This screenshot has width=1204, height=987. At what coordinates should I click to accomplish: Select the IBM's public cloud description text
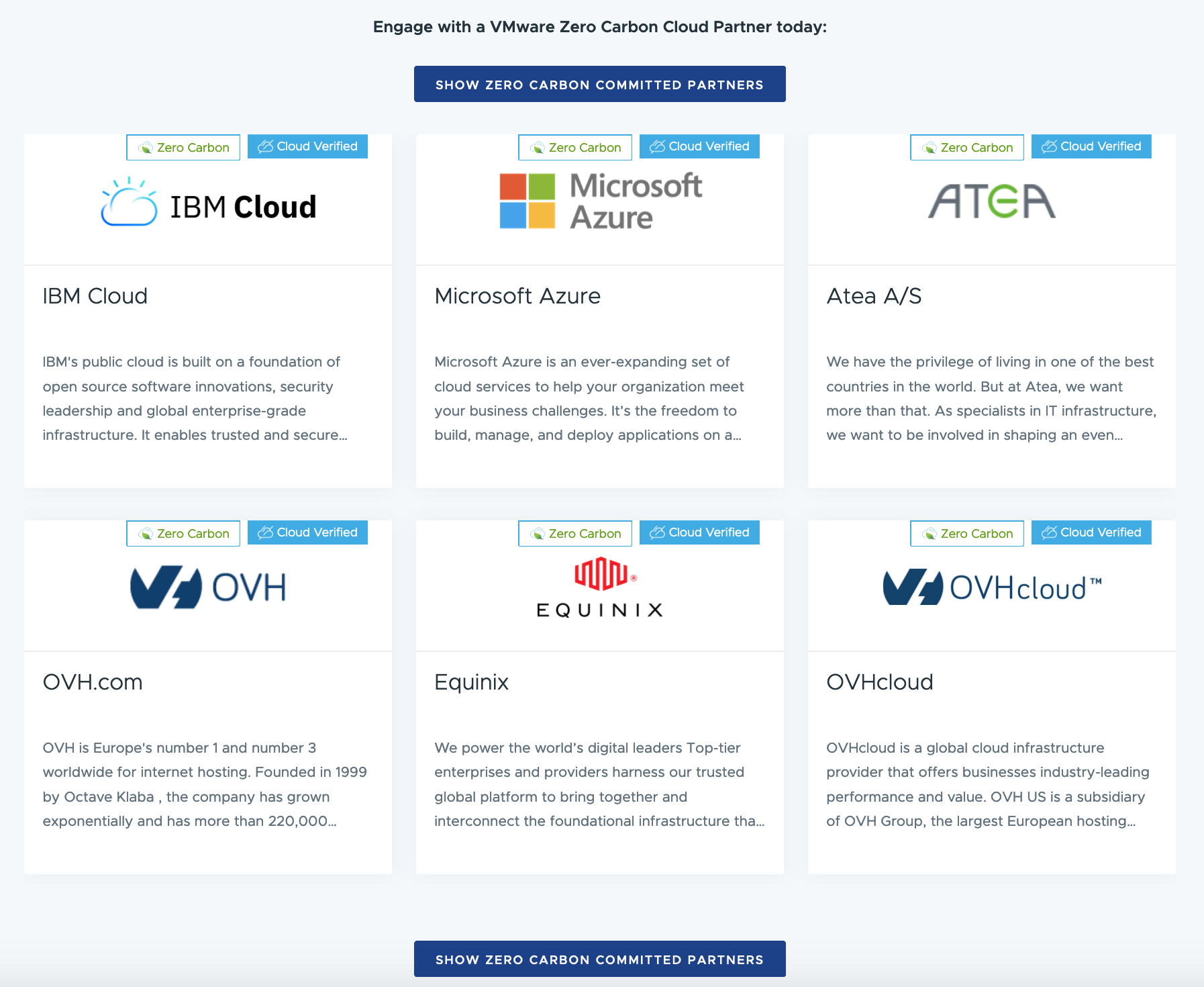(x=195, y=398)
